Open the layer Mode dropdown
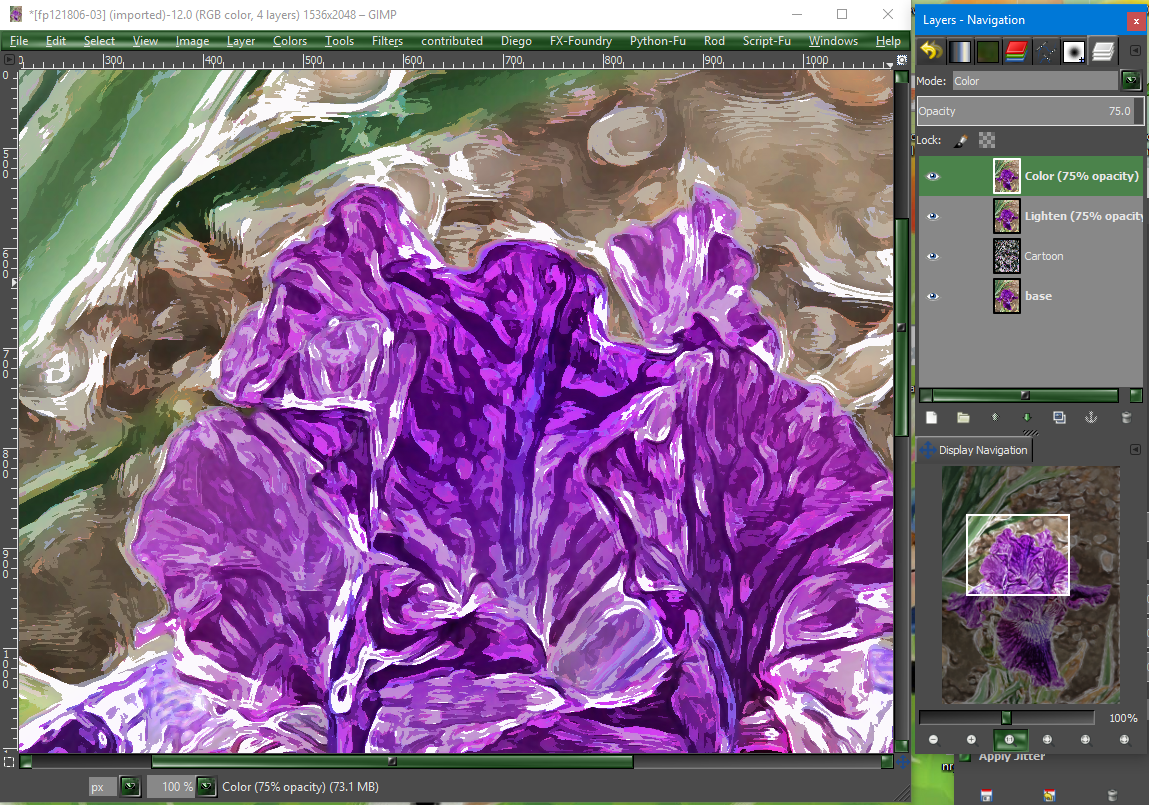 point(1131,80)
